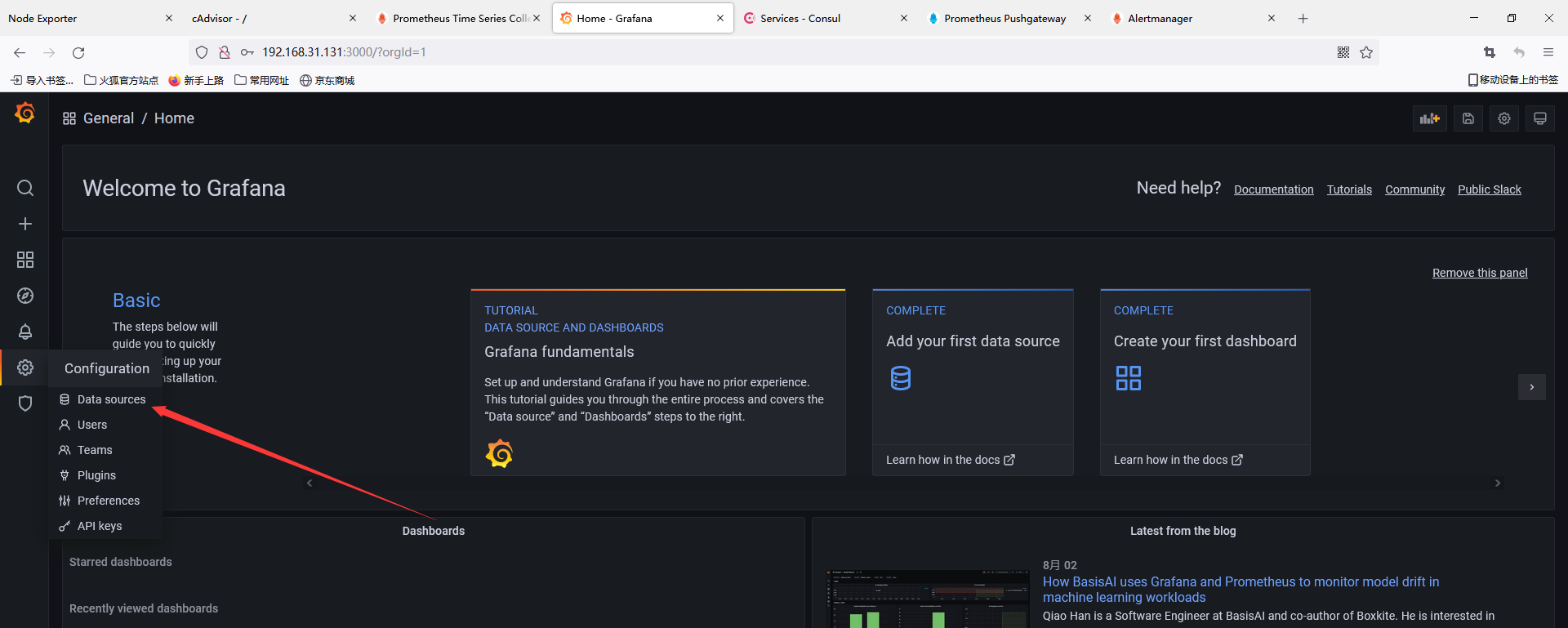
Task: Click the dashboard icon in first dashboard card
Action: (x=1129, y=378)
